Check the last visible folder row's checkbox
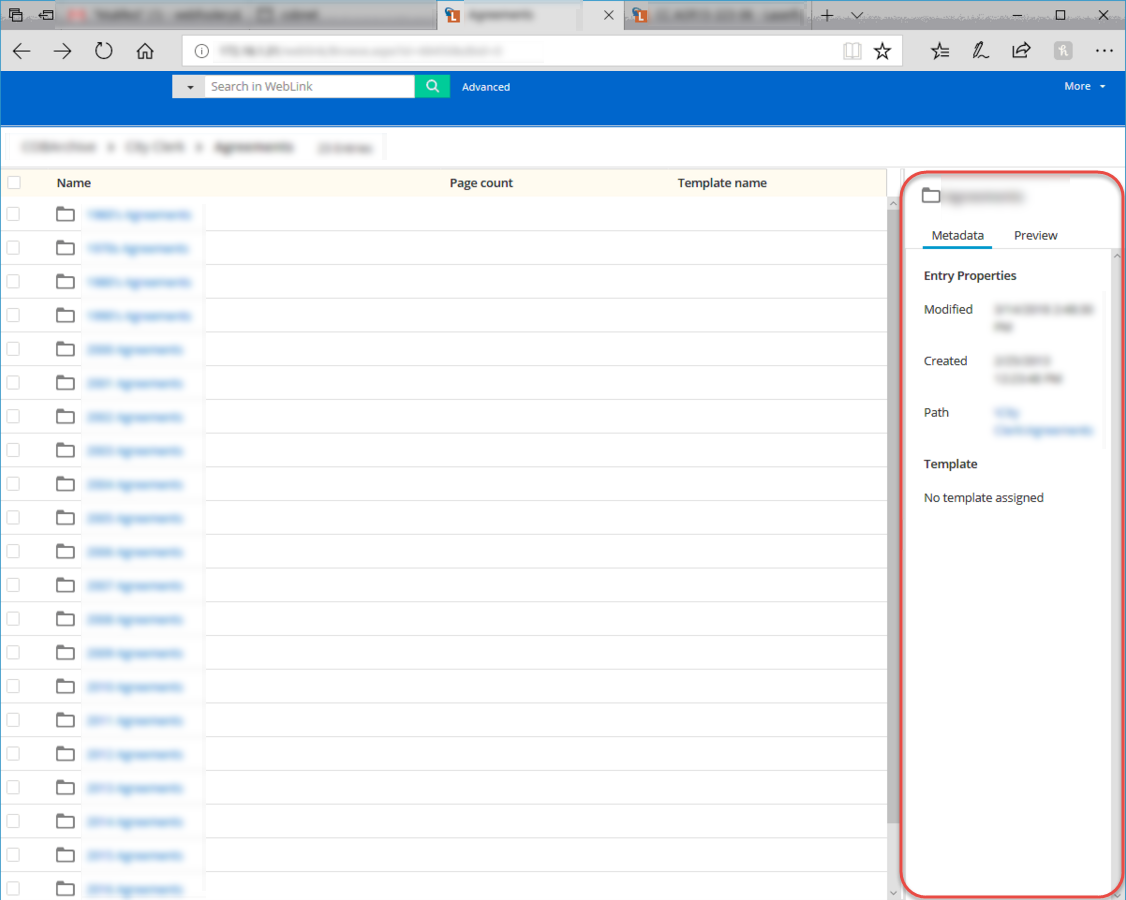 tap(14, 888)
